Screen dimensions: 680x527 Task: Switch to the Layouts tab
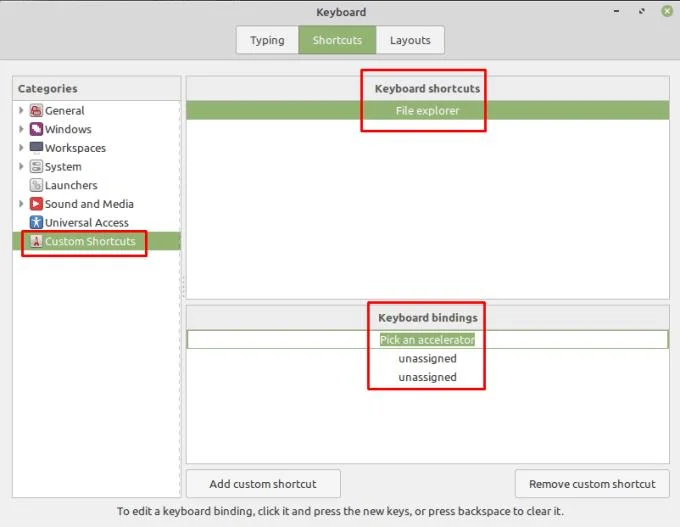[410, 40]
